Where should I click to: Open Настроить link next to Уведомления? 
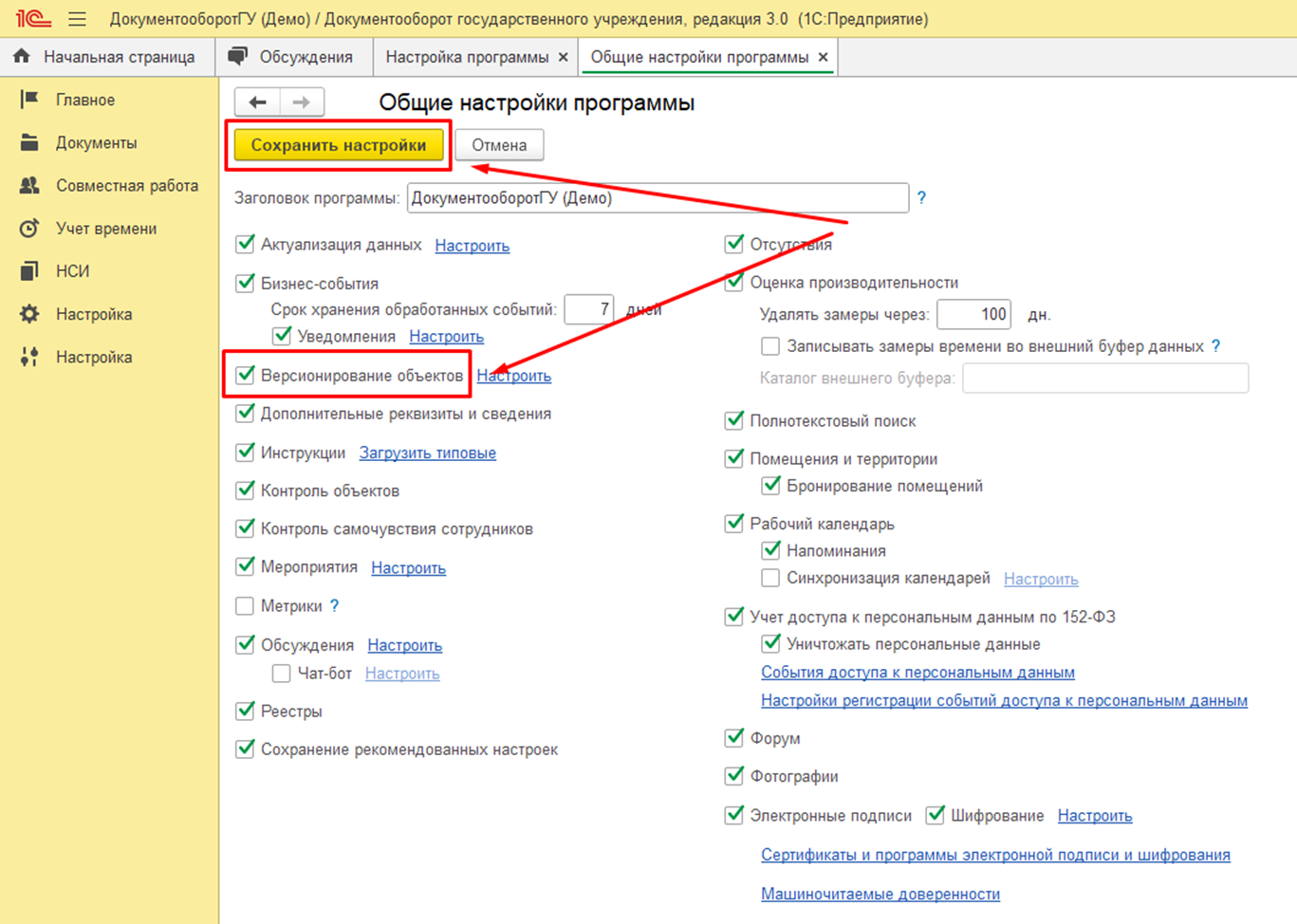(447, 337)
